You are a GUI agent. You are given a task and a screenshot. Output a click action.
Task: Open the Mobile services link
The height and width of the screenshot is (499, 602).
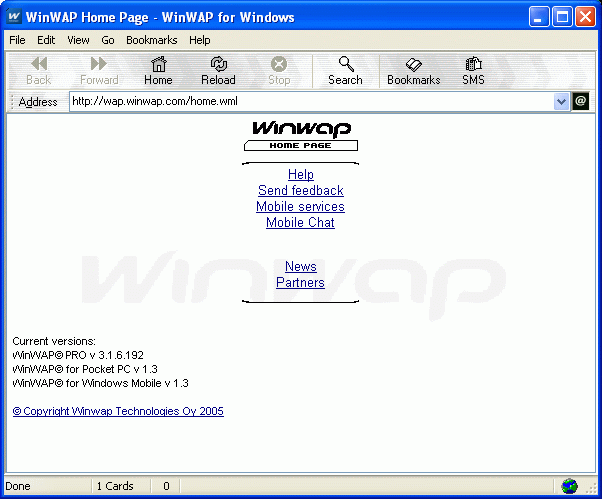[x=300, y=207]
